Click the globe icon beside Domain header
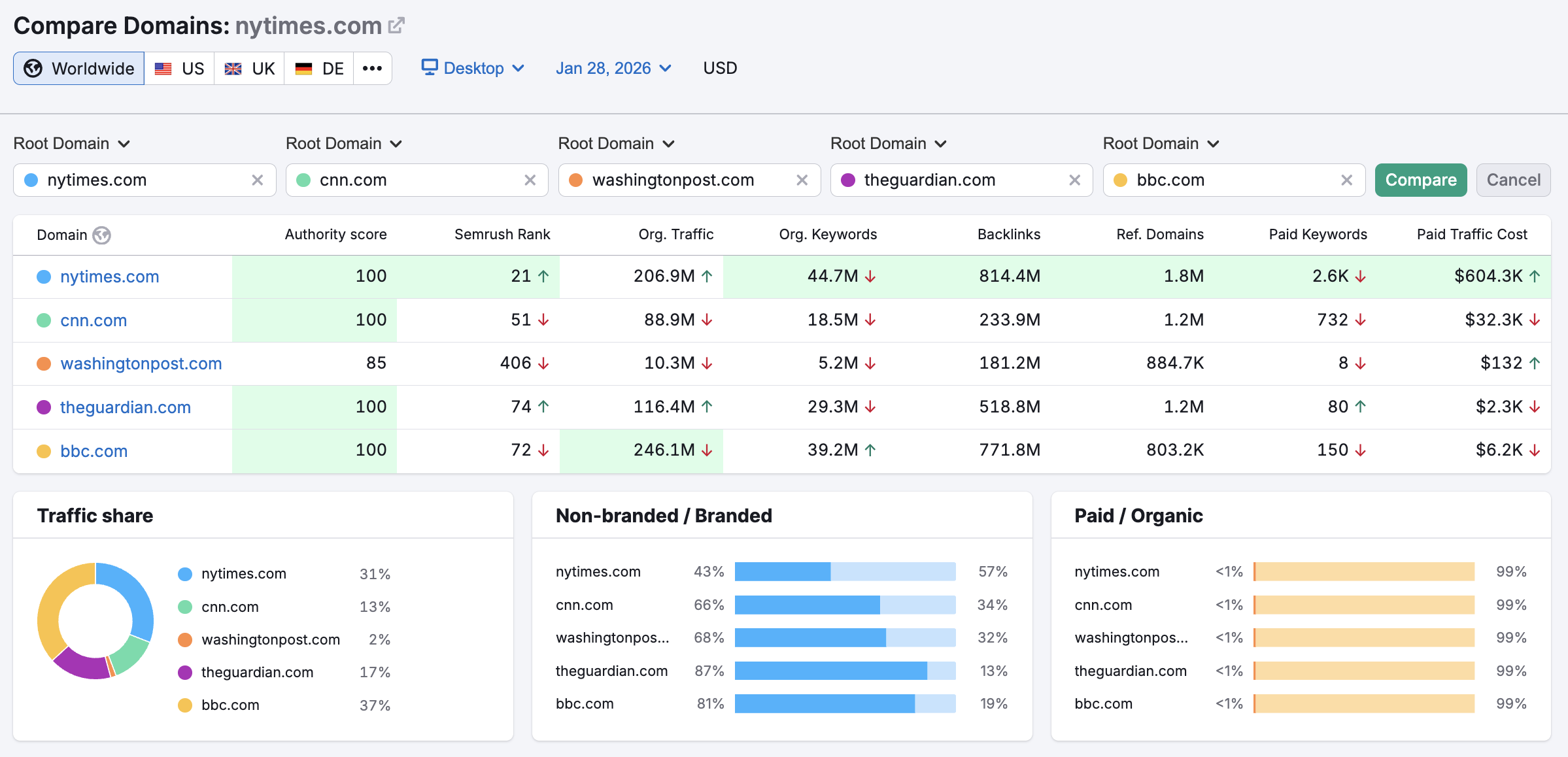The image size is (1568, 757). pyautogui.click(x=101, y=235)
